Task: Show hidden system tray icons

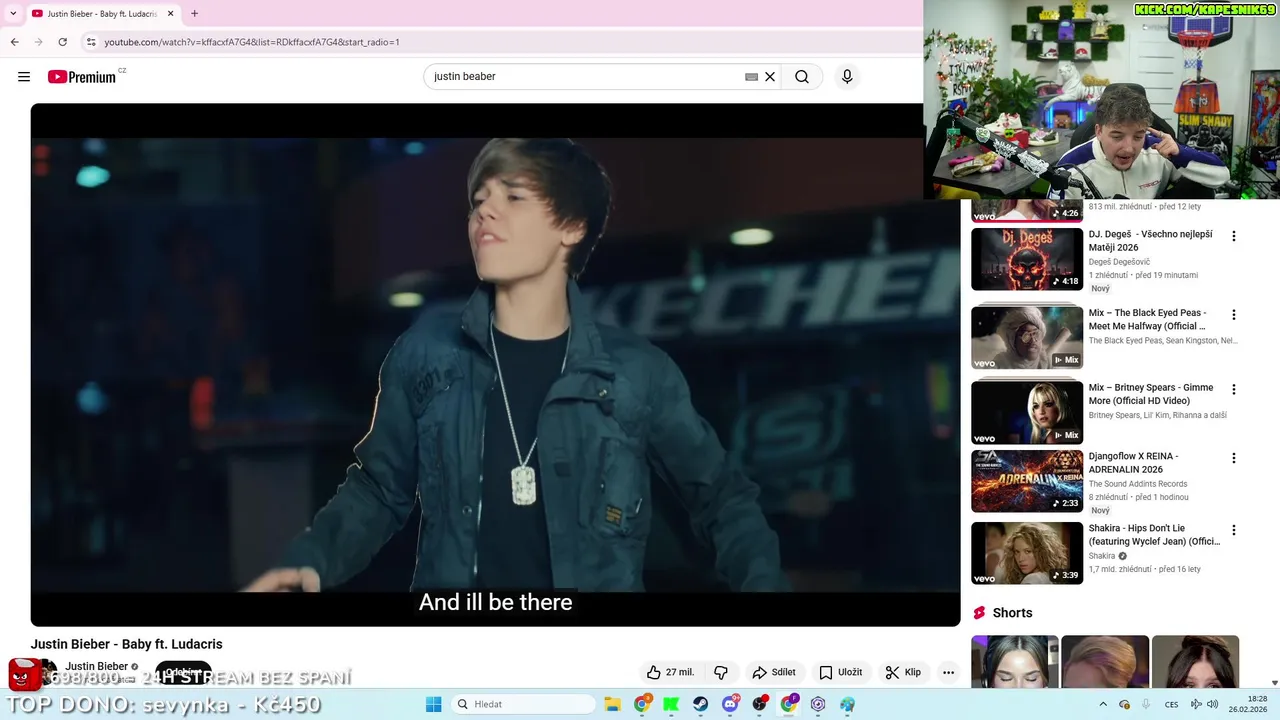Action: 1103,704
